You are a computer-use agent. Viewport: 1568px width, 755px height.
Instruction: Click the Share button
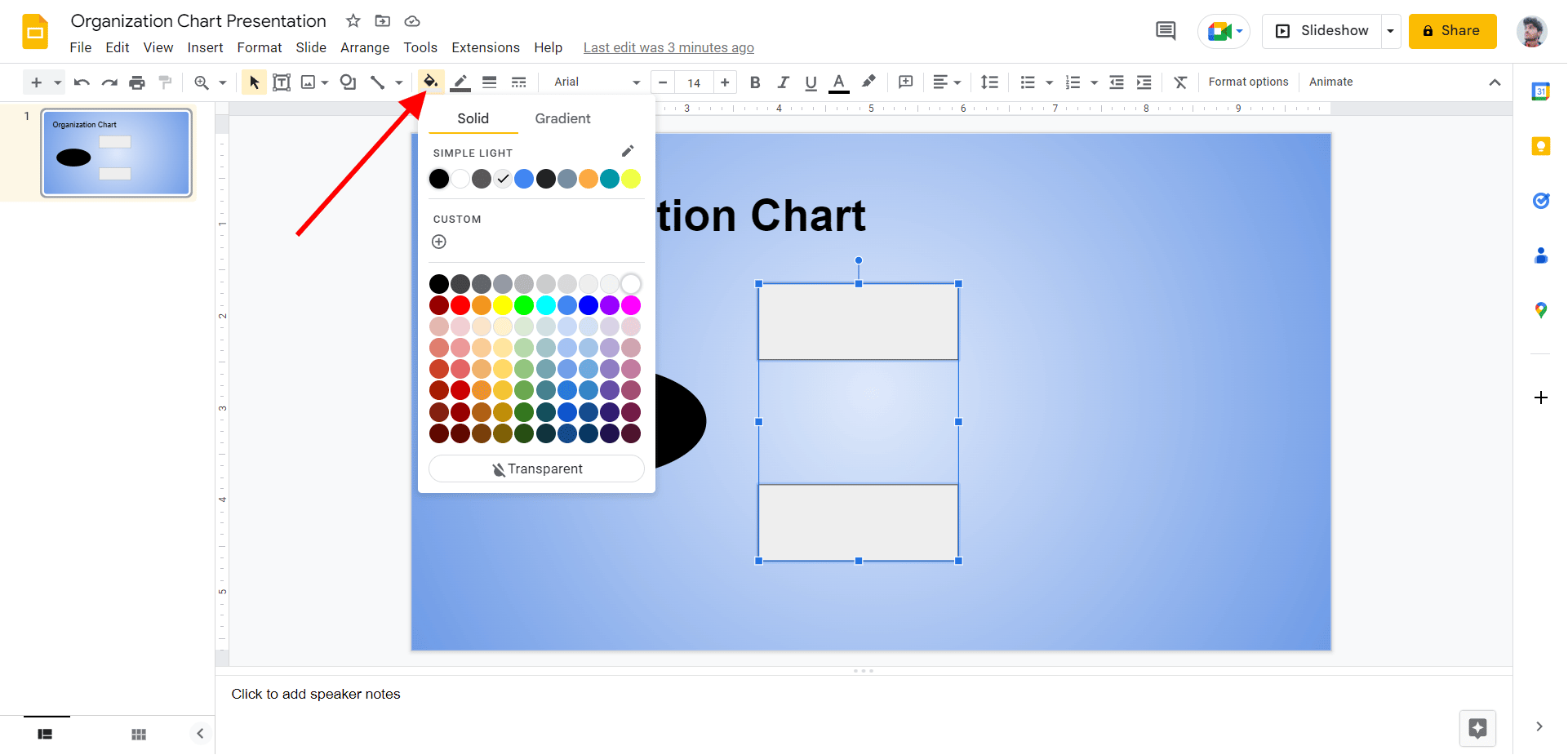click(x=1452, y=31)
